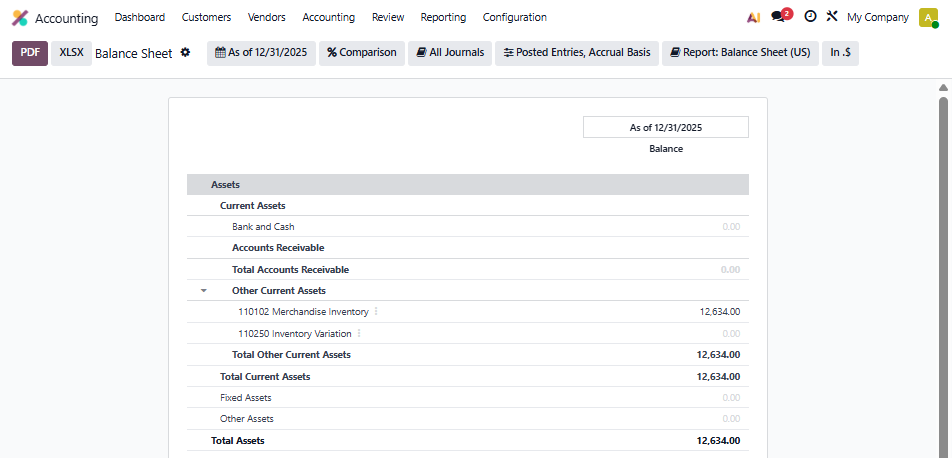Open the Report: Balance Sheet (US) selector
The height and width of the screenshot is (458, 952).
740,53
